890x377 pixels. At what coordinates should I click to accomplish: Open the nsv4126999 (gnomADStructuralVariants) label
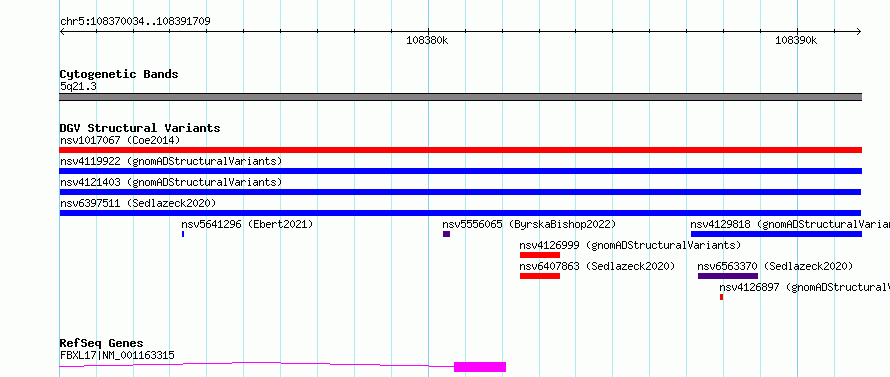(631, 245)
